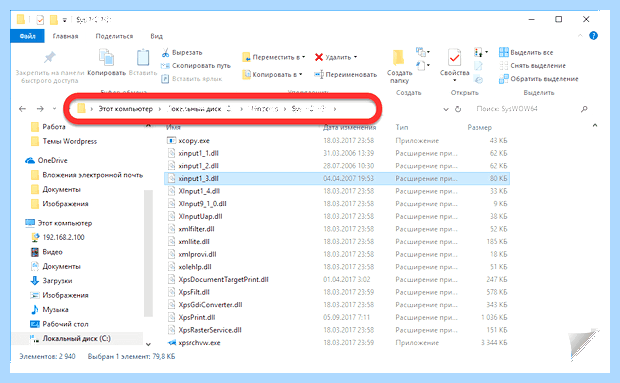
Task: Click Свойства icon with red checkmark
Action: click(x=454, y=58)
